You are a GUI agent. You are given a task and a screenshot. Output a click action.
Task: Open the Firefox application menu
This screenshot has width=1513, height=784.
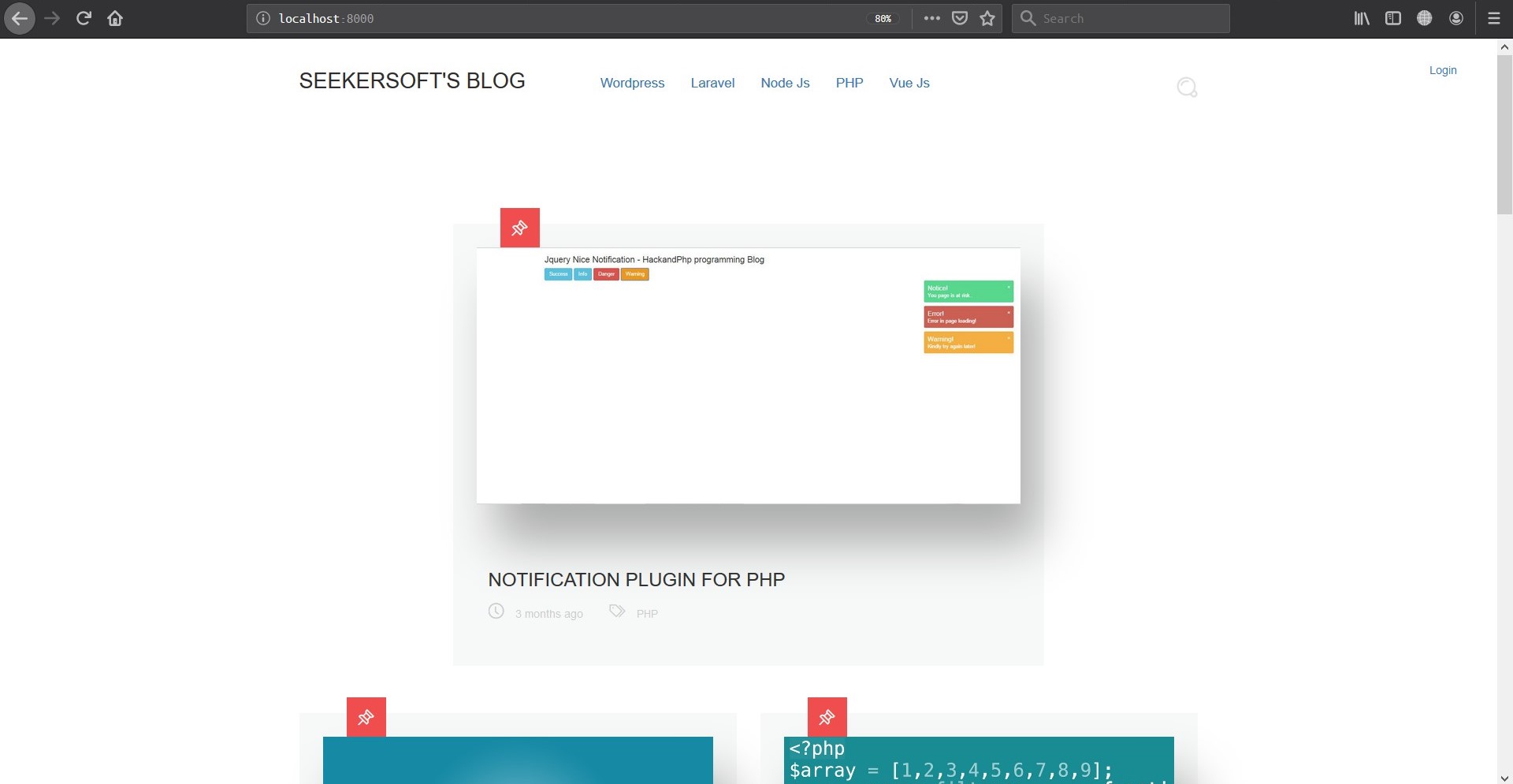1494,17
